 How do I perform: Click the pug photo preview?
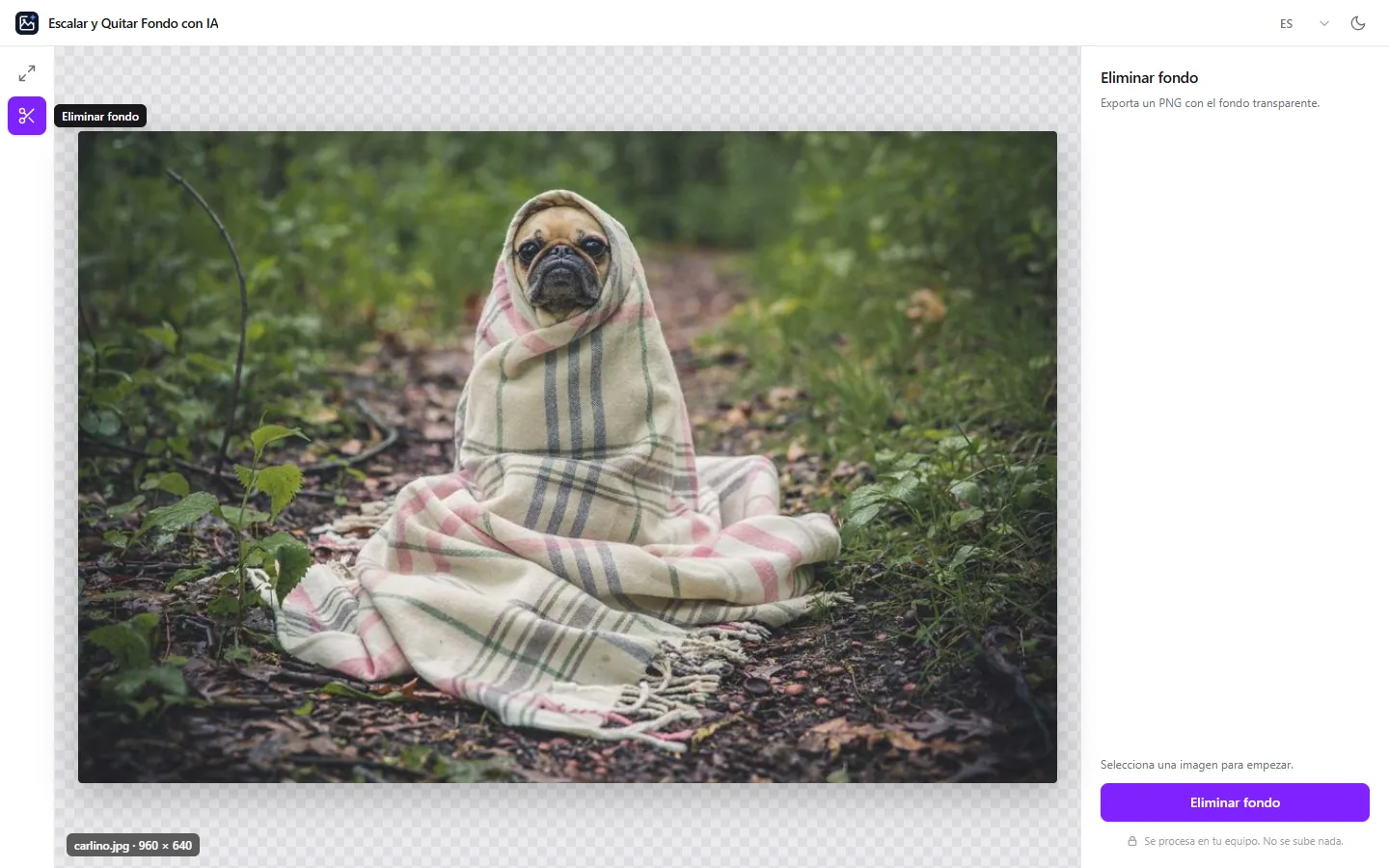(567, 457)
